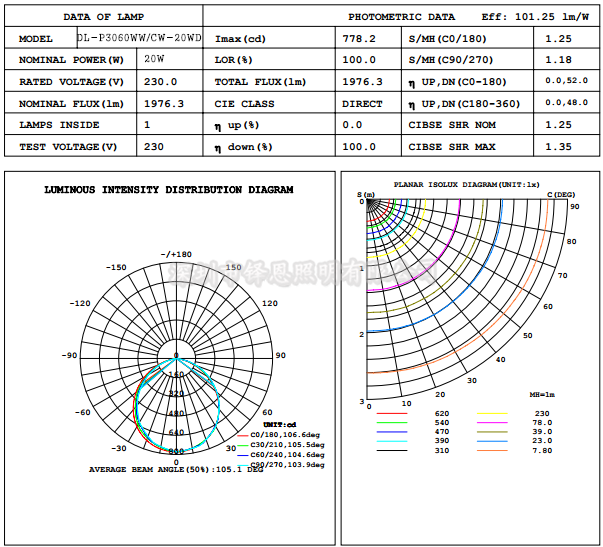Select the total flux value '1976.3'
603x547 pixels.
(362, 82)
